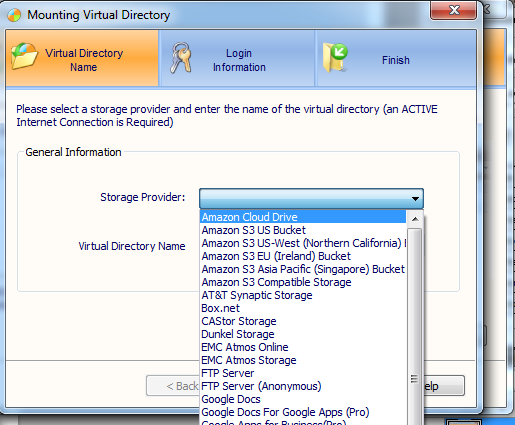Go to Login Information step tab
This screenshot has height=425, width=515.
[x=237, y=58]
